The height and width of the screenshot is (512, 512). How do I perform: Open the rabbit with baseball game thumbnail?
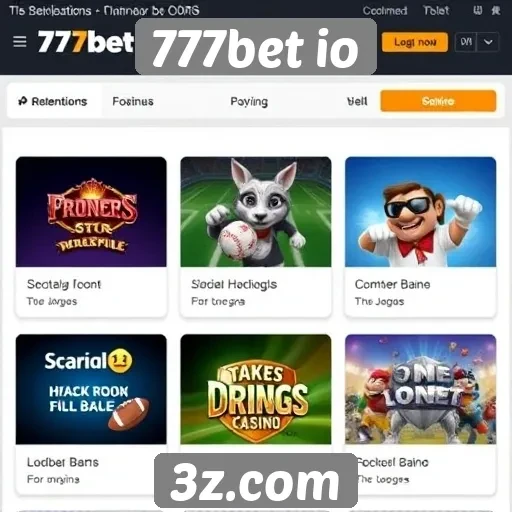point(256,212)
